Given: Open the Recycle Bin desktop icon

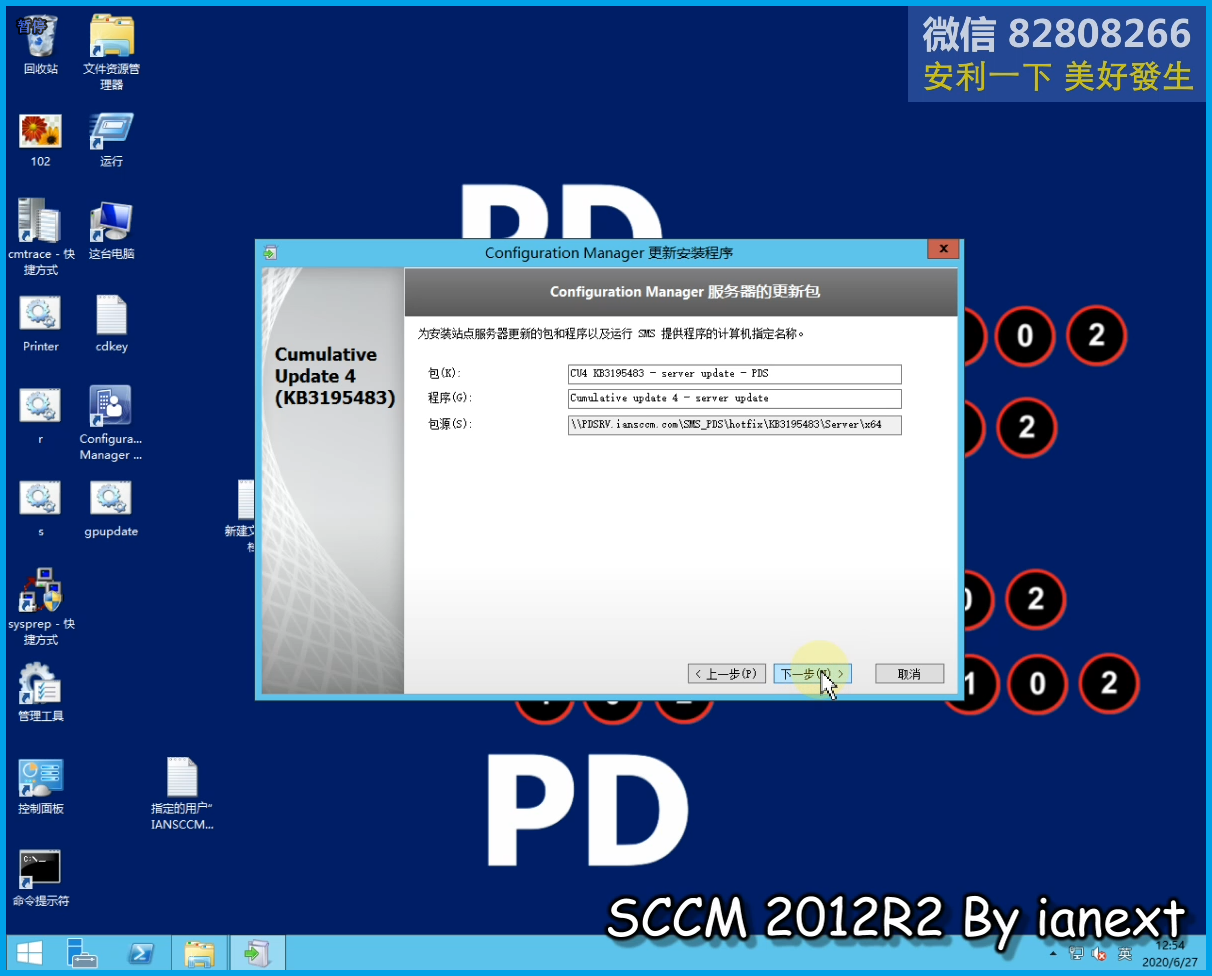Looking at the screenshot, I should coord(41,45).
